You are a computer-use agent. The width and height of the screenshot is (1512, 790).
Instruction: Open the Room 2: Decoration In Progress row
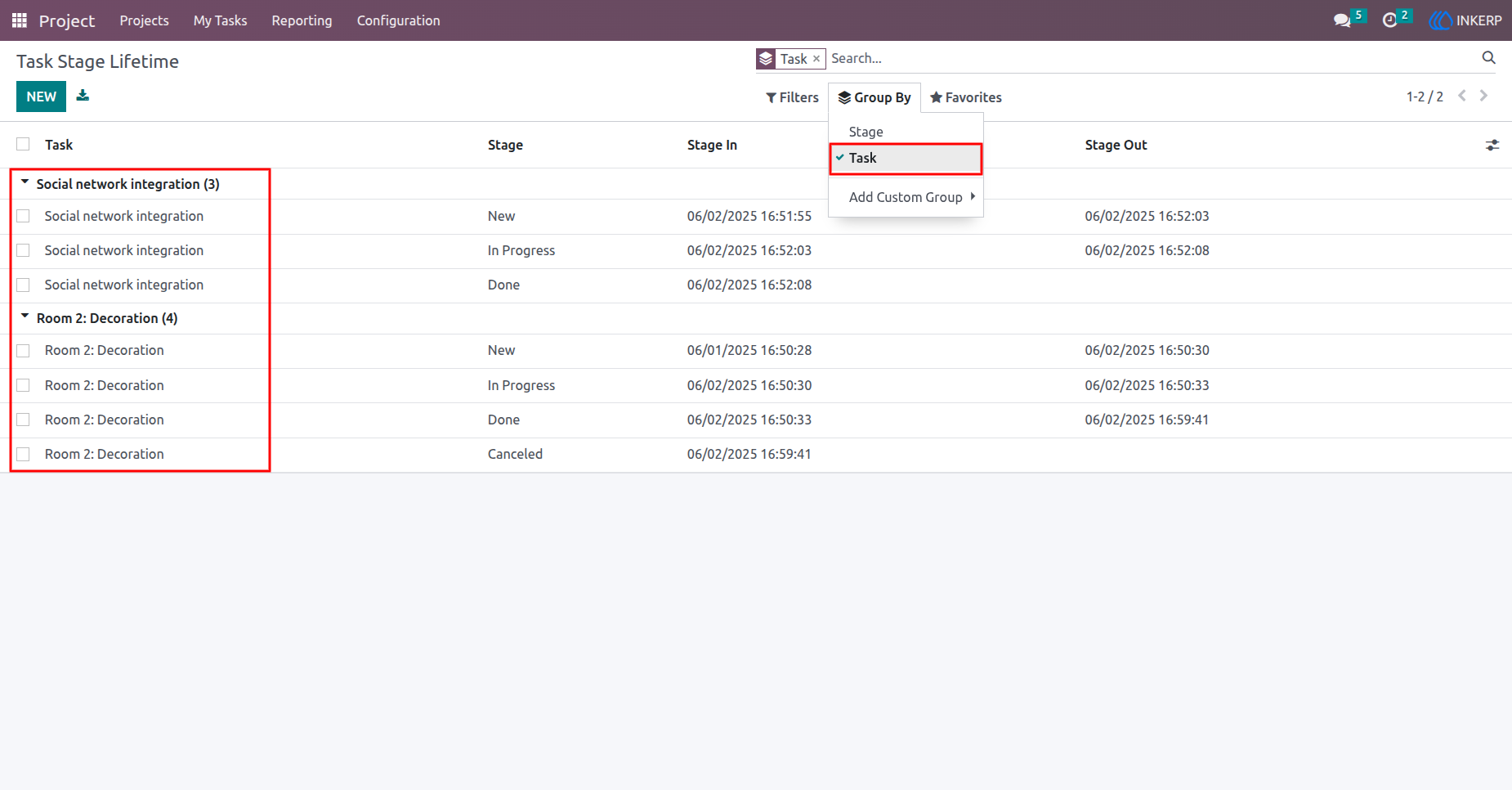click(756, 385)
